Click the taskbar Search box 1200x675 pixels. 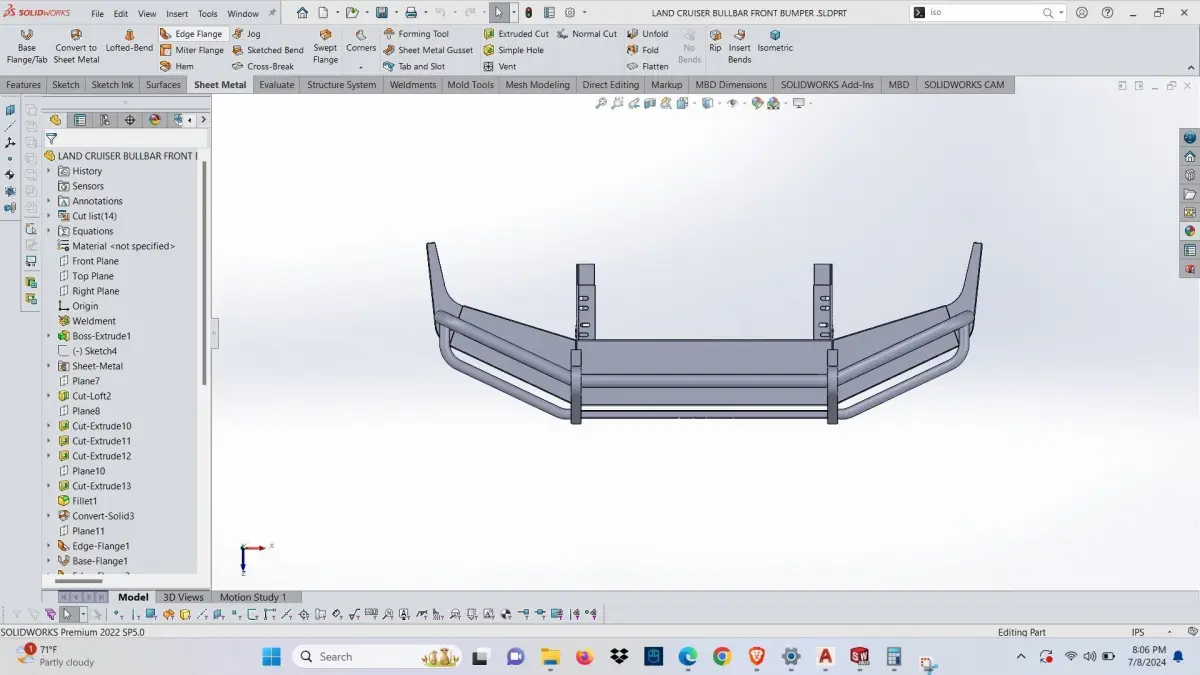(378, 657)
